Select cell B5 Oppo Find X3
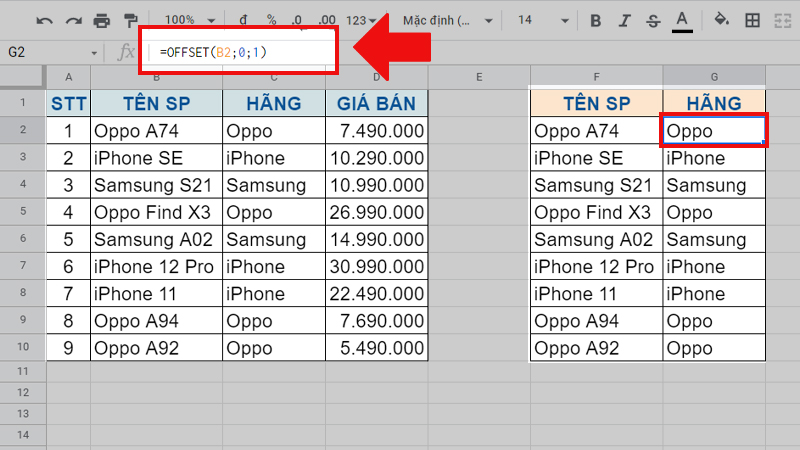The width and height of the screenshot is (800, 450). coord(157,212)
